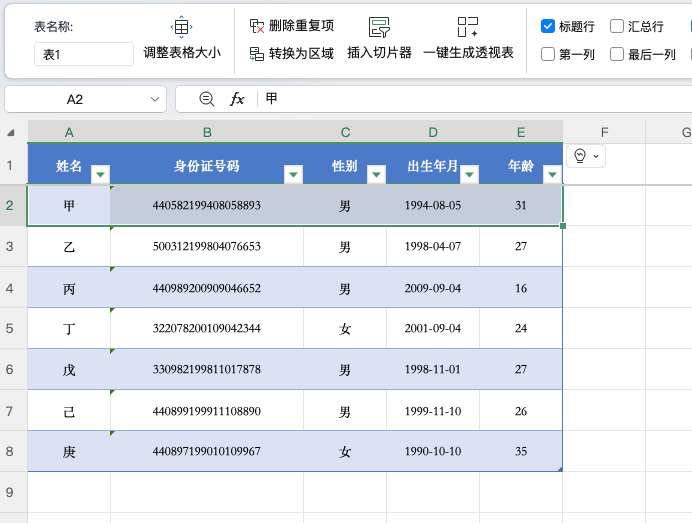Click the 姓名 header cell
This screenshot has width=692, height=523.
(69, 164)
